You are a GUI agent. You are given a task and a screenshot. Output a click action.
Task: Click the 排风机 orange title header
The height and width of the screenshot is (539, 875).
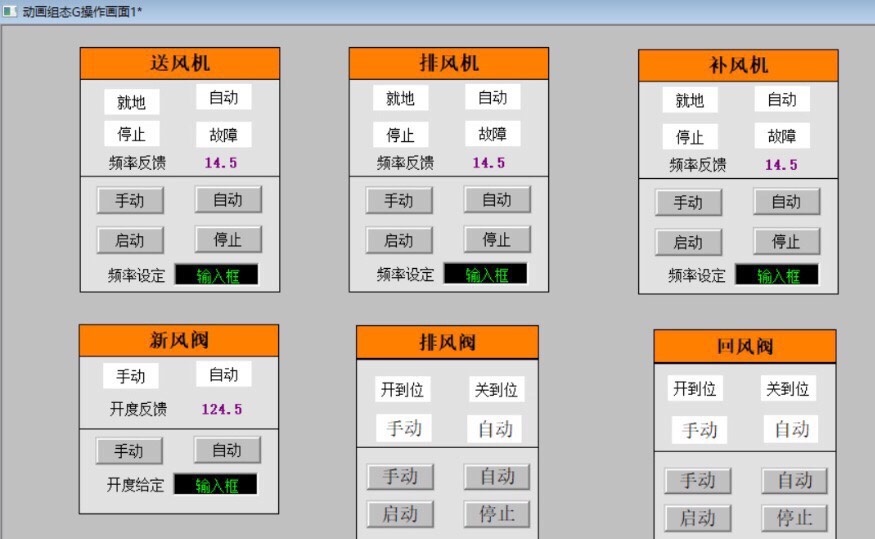coord(449,63)
